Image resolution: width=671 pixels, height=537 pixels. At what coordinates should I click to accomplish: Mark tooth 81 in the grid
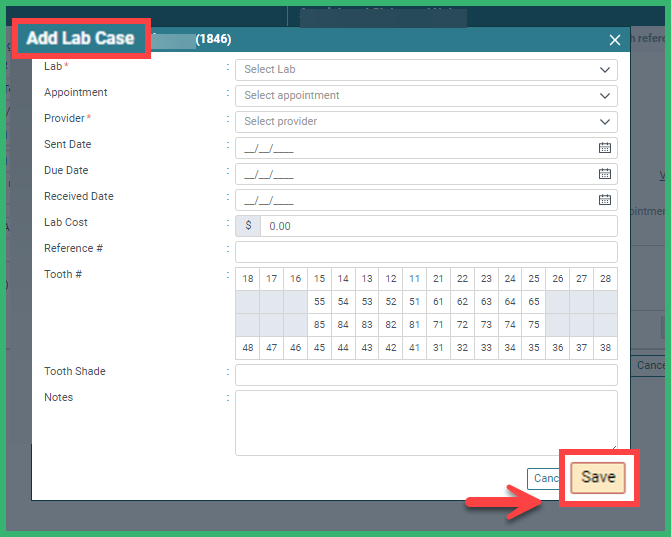[x=414, y=325]
